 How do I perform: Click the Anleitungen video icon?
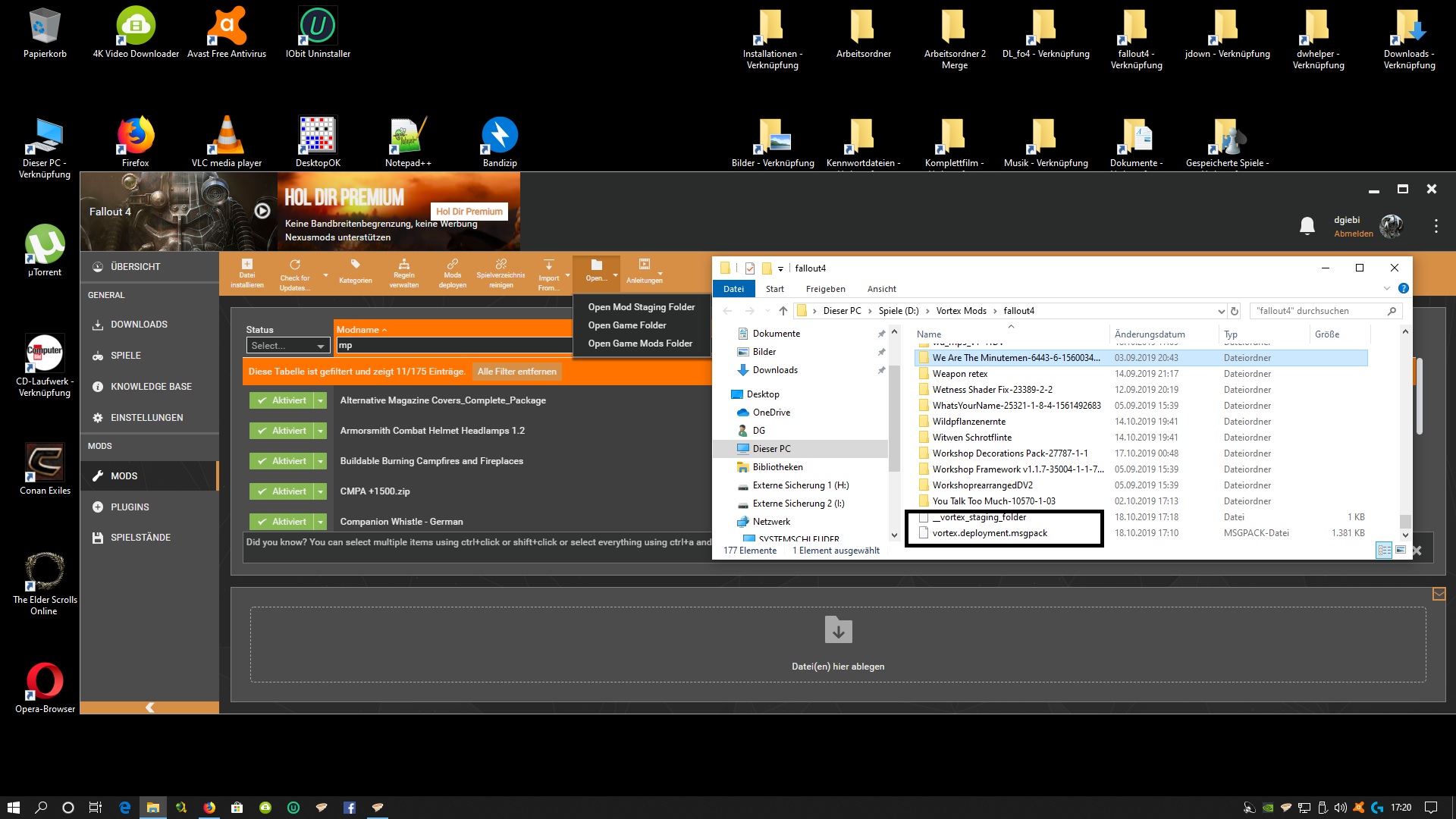tap(644, 265)
